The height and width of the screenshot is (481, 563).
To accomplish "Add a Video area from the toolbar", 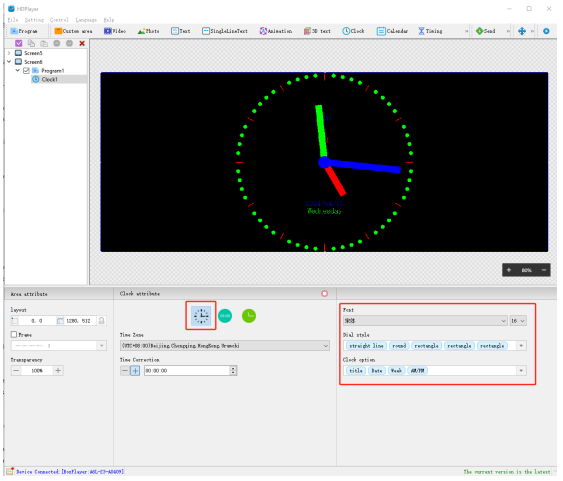I will pyautogui.click(x=115, y=31).
